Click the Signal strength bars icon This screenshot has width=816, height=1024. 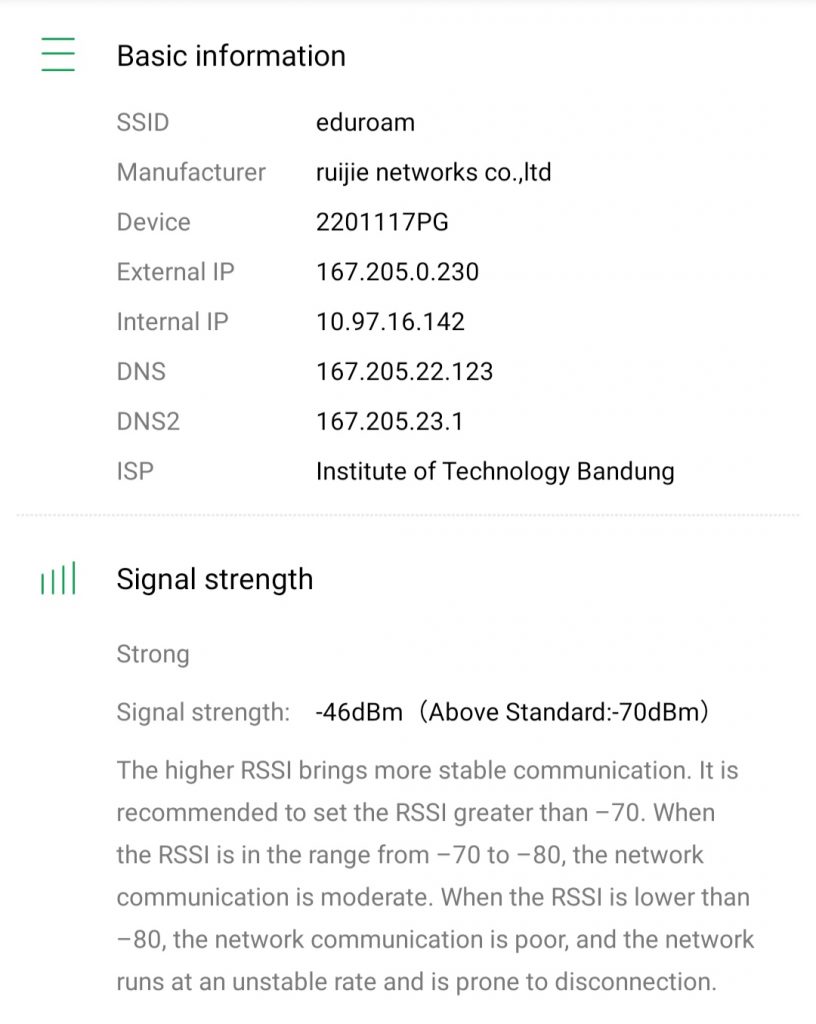pos(58,580)
